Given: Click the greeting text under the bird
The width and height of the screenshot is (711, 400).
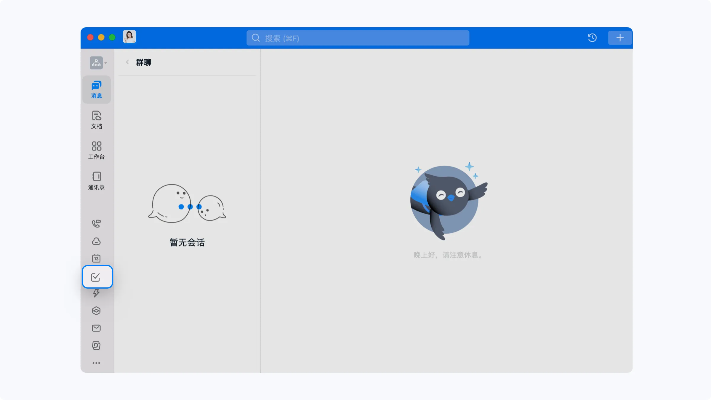Looking at the screenshot, I should click(448, 255).
